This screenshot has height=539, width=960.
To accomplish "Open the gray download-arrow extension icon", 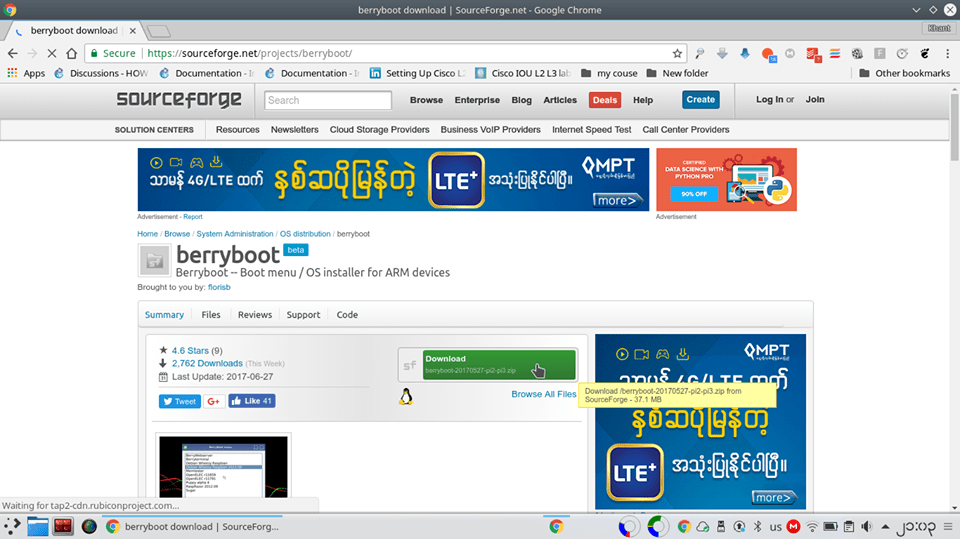I will [x=722, y=53].
